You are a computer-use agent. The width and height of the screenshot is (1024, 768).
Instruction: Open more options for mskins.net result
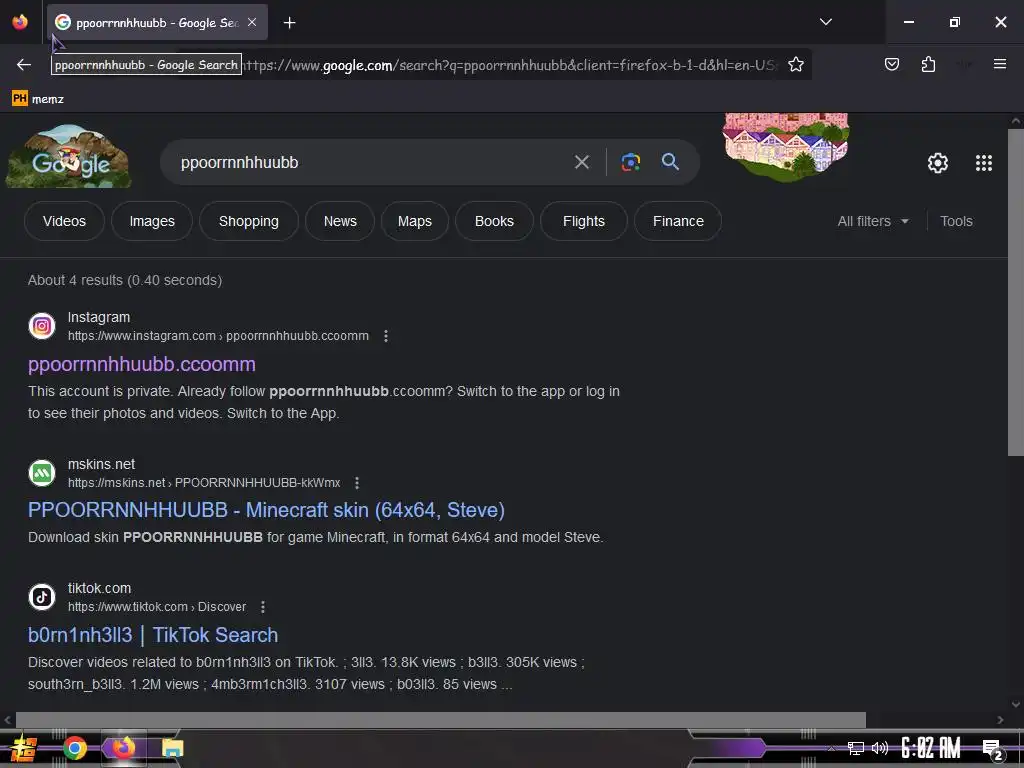point(357,483)
